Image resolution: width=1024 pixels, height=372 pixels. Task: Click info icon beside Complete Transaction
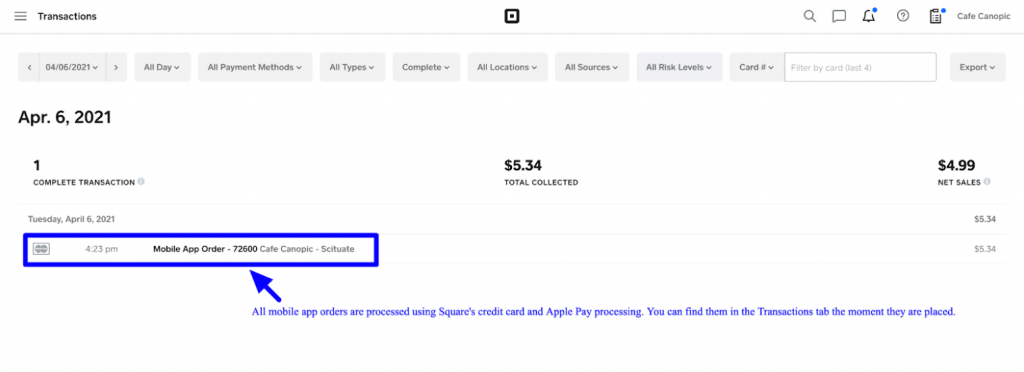[x=141, y=182]
